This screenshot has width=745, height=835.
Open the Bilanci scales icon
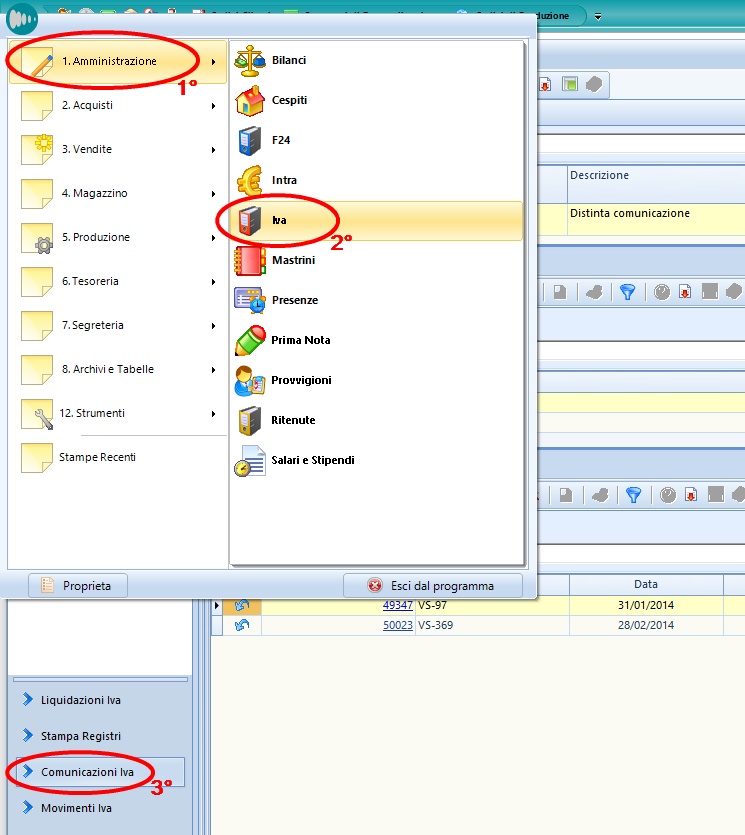coord(248,61)
